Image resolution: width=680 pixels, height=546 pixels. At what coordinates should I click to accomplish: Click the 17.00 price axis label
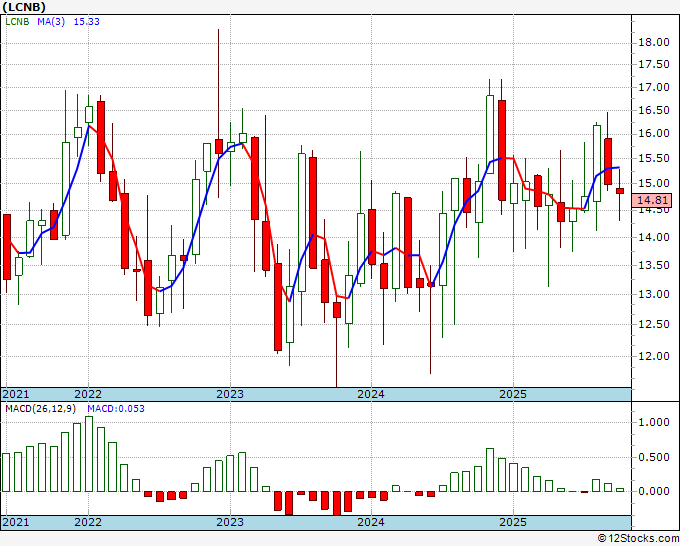pyautogui.click(x=654, y=87)
